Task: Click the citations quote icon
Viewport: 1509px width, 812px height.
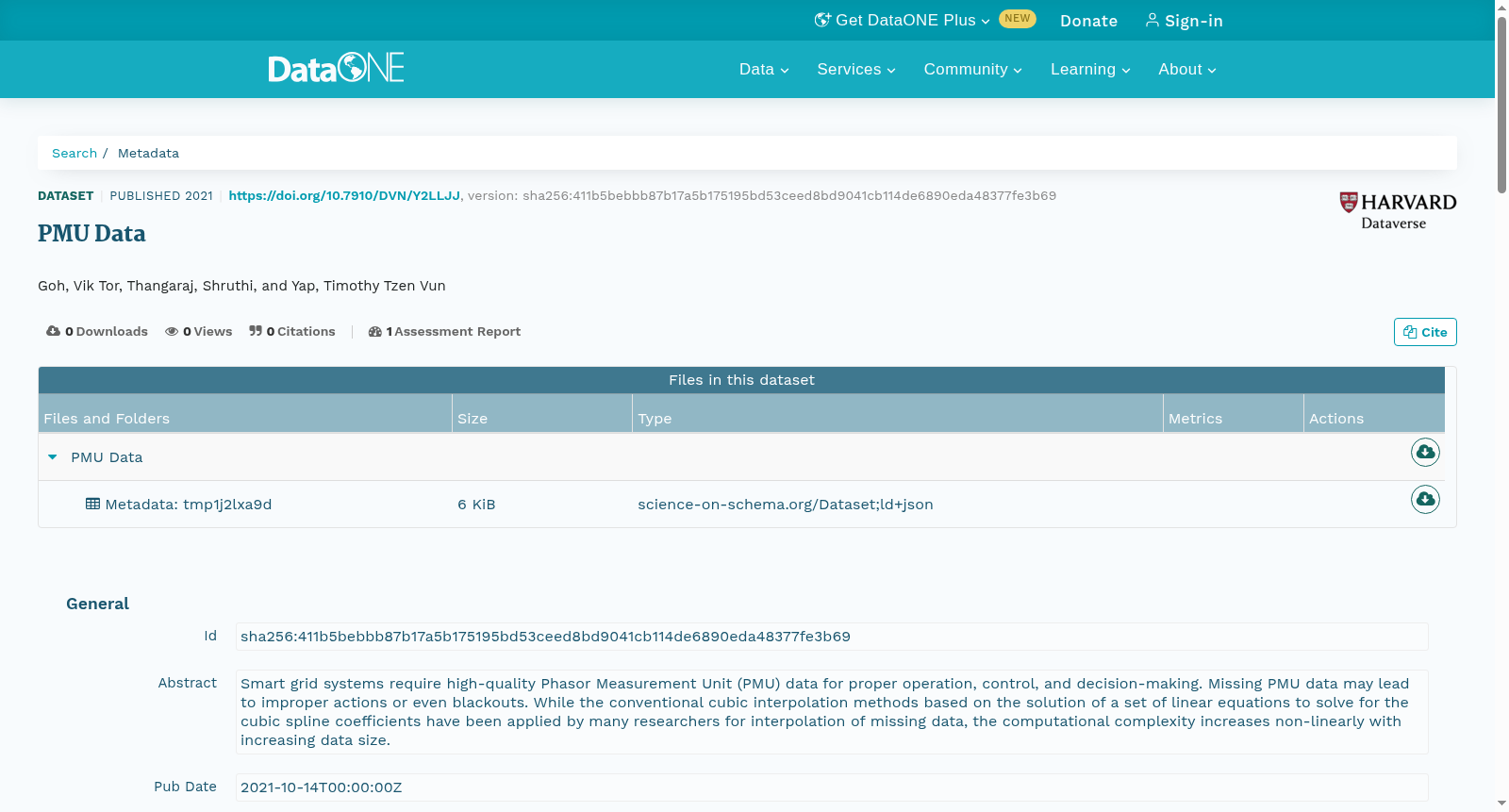Action: [256, 331]
